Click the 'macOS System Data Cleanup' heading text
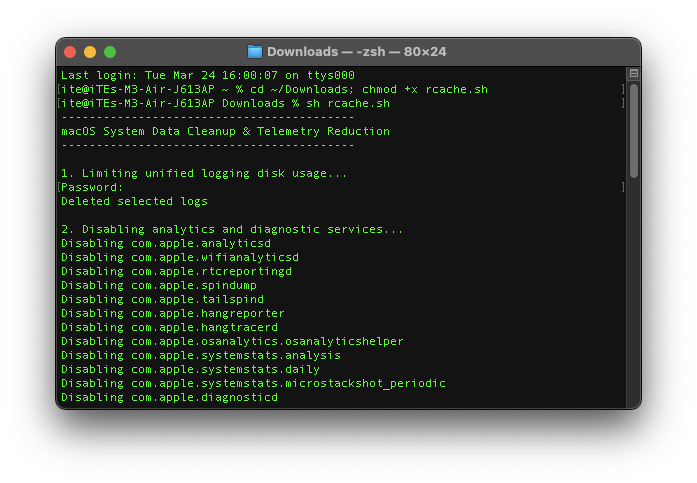The height and width of the screenshot is (483, 697). [225, 131]
